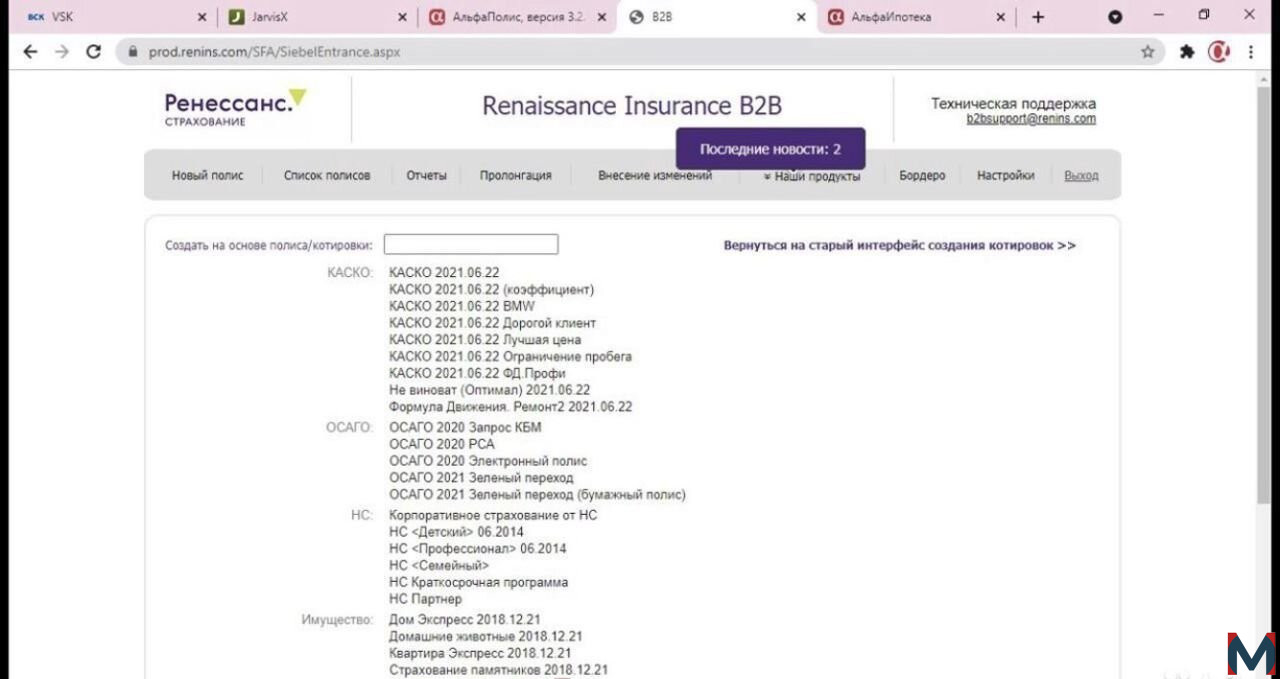Select НС <Детский> 06.2014
The height and width of the screenshot is (679, 1280).
pos(456,532)
